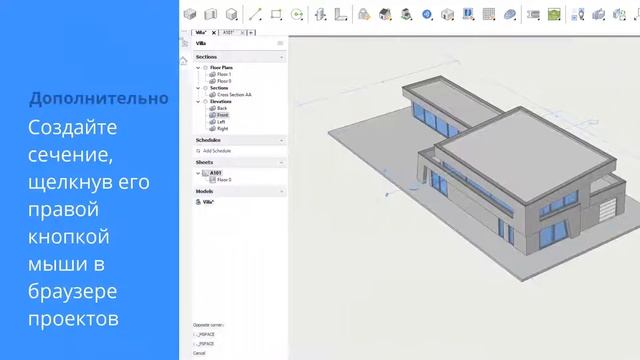Click the grid pattern tool icon
The height and width of the screenshot is (360, 640).
coord(489,14)
